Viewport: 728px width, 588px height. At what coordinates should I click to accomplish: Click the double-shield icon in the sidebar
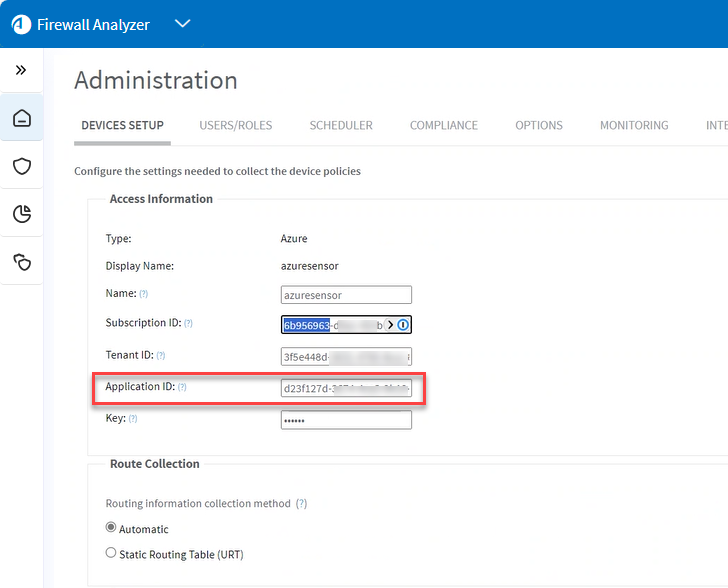click(21, 262)
